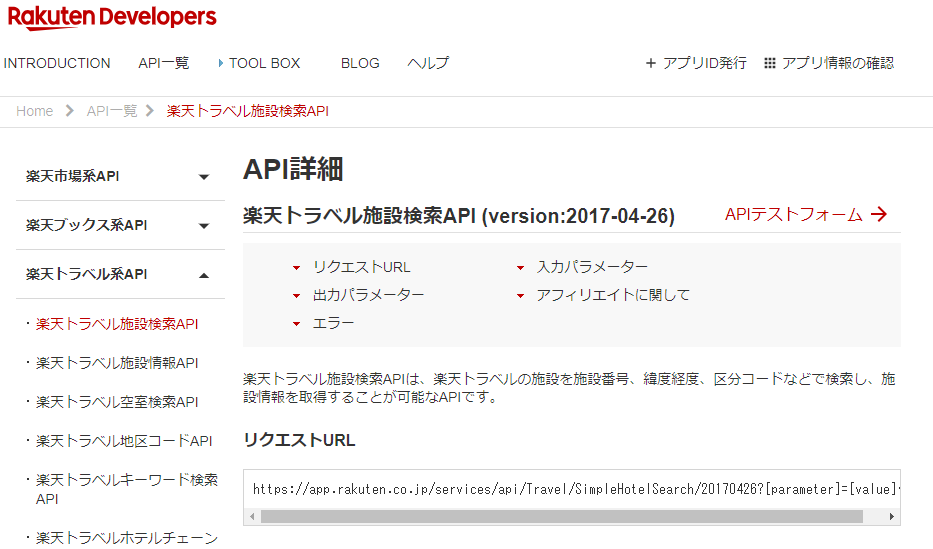Click scrollbar right arrow of URL box

(891, 516)
